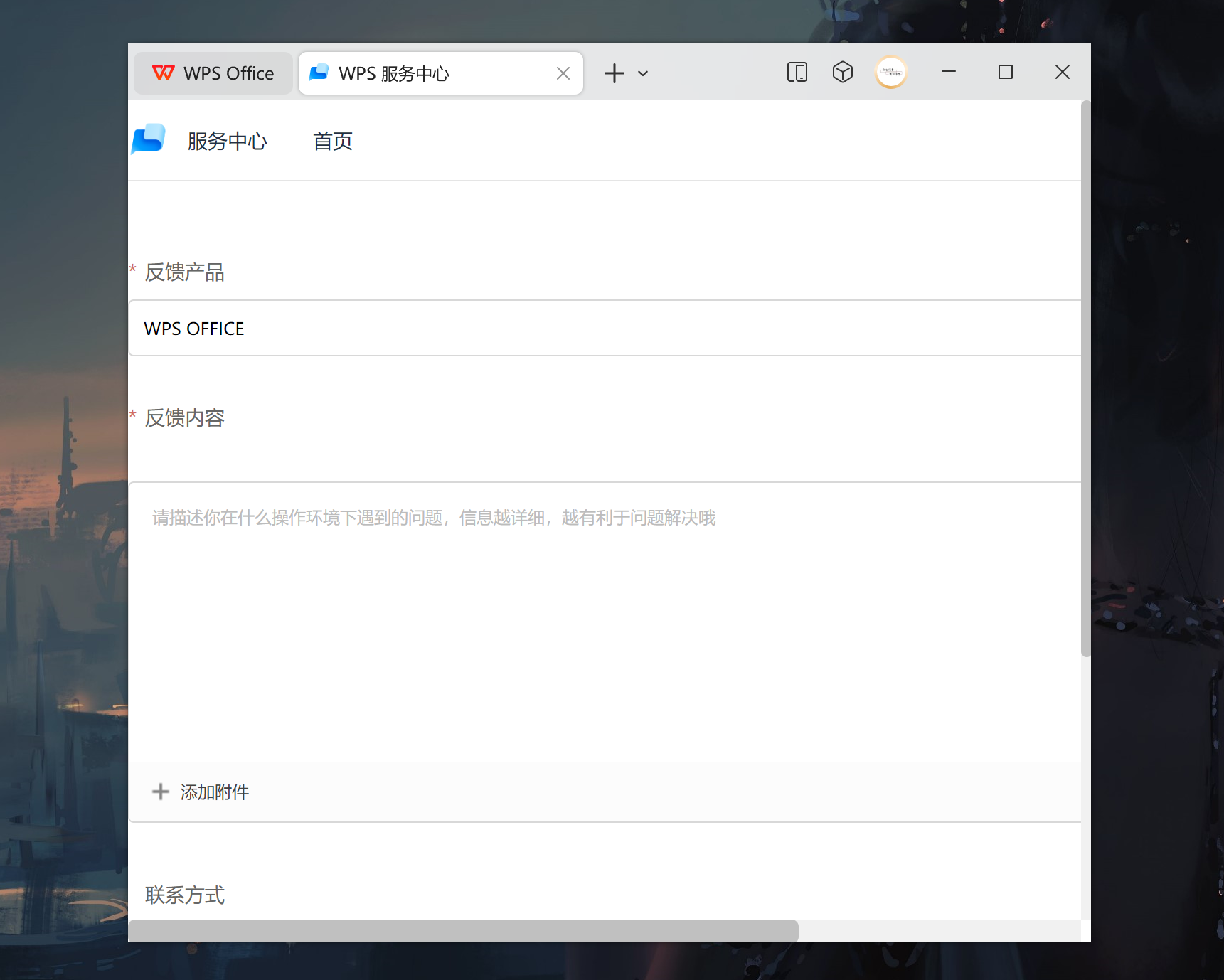Focus the 反馈内容 text area
This screenshot has height=980, width=1224.
(605, 622)
